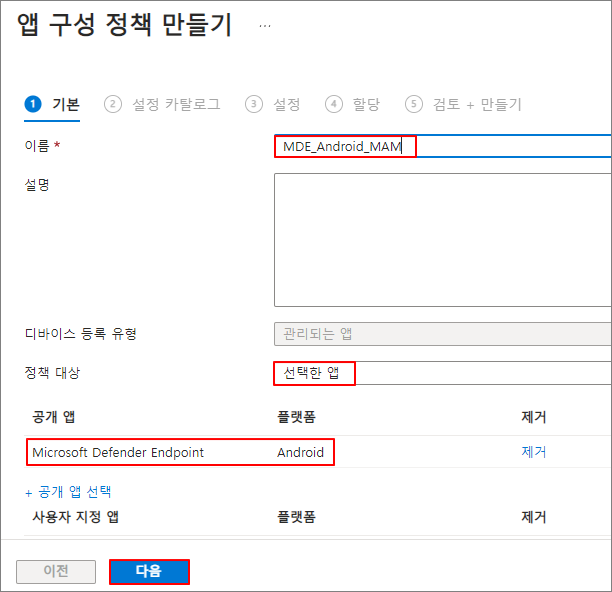Image resolution: width=612 pixels, height=592 pixels.
Task: Go to the 설정 카탈로그 step
Action: pyautogui.click(x=162, y=104)
